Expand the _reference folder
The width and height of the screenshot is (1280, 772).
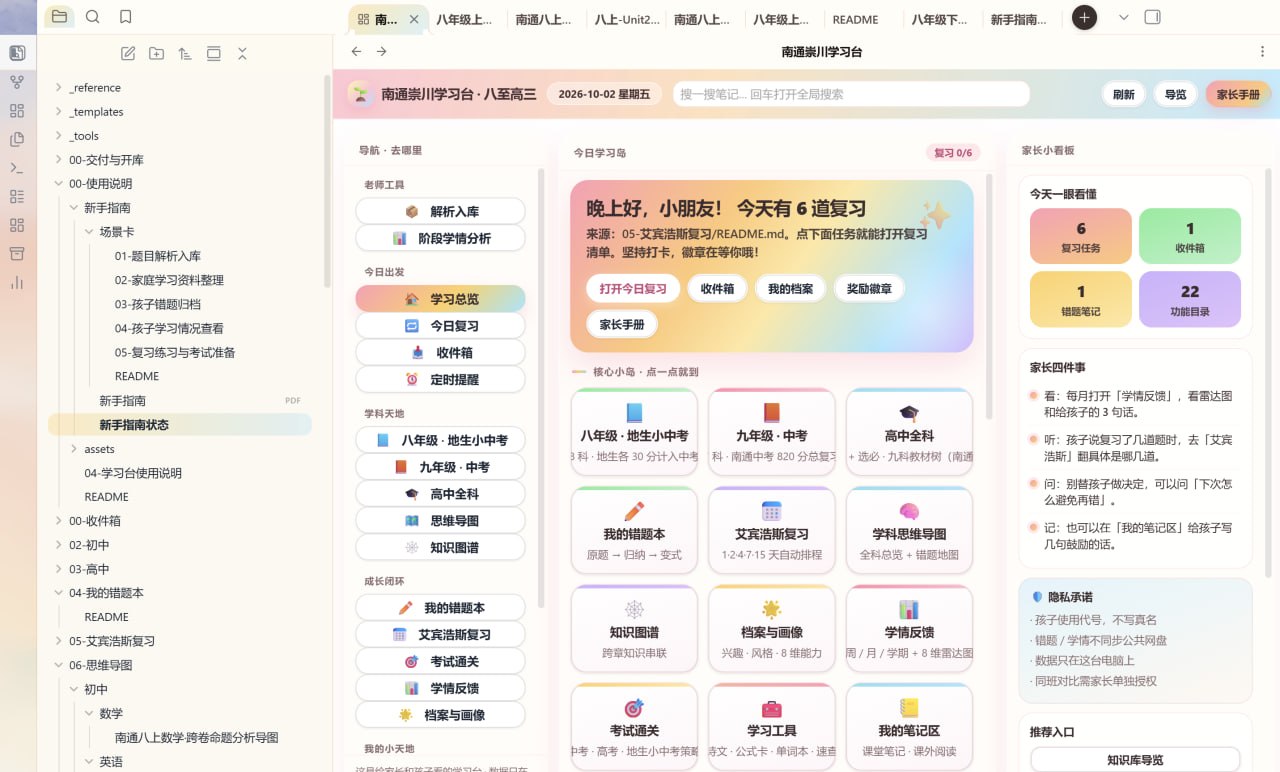[x=95, y=87]
